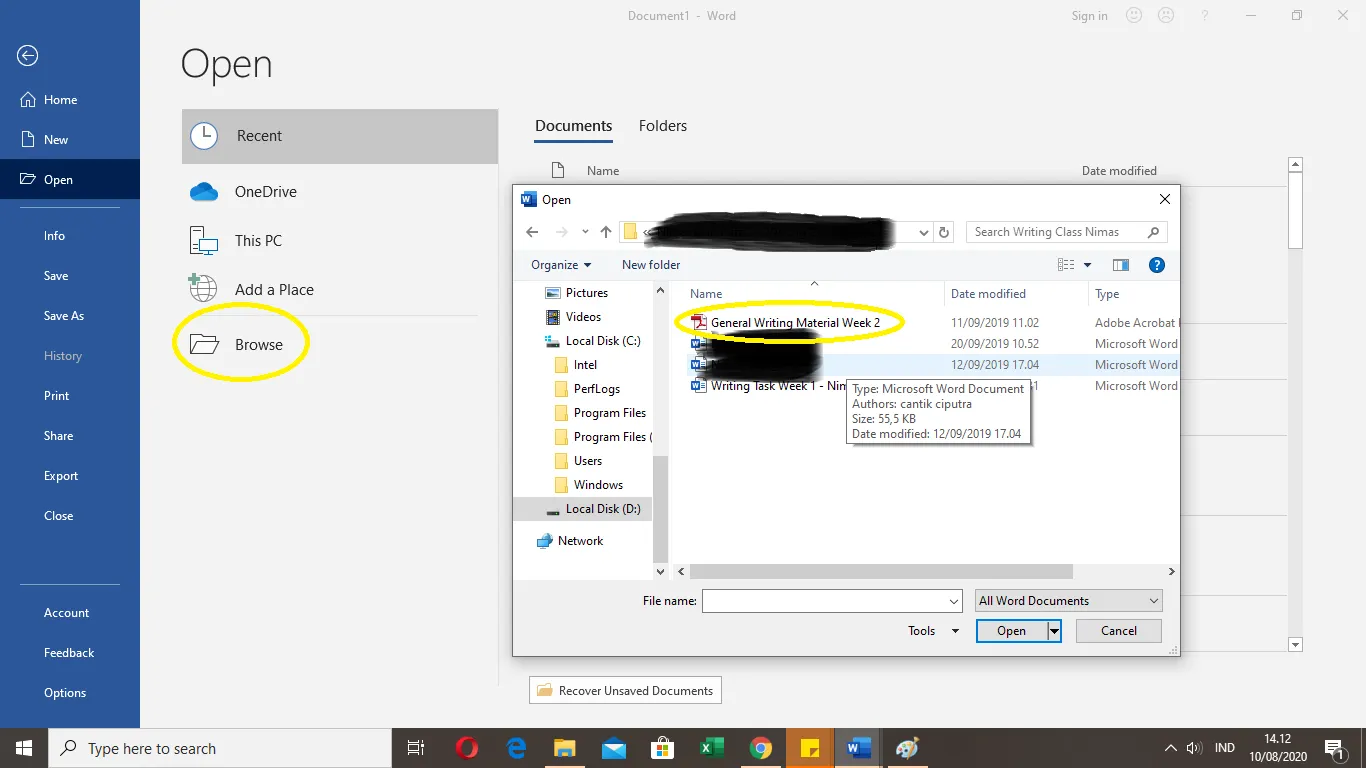The height and width of the screenshot is (768, 1366).
Task: Open Google Chrome from the taskbar
Action: [761, 748]
